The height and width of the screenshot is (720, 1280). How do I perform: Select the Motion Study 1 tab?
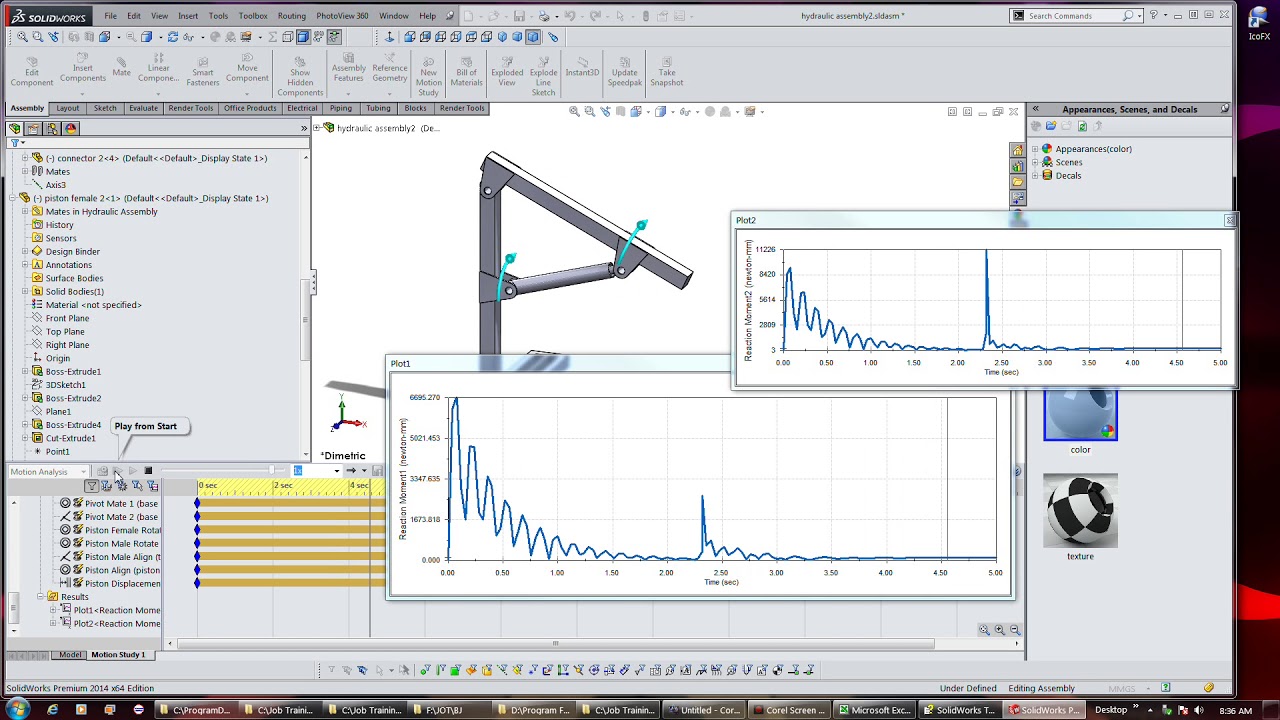118,654
